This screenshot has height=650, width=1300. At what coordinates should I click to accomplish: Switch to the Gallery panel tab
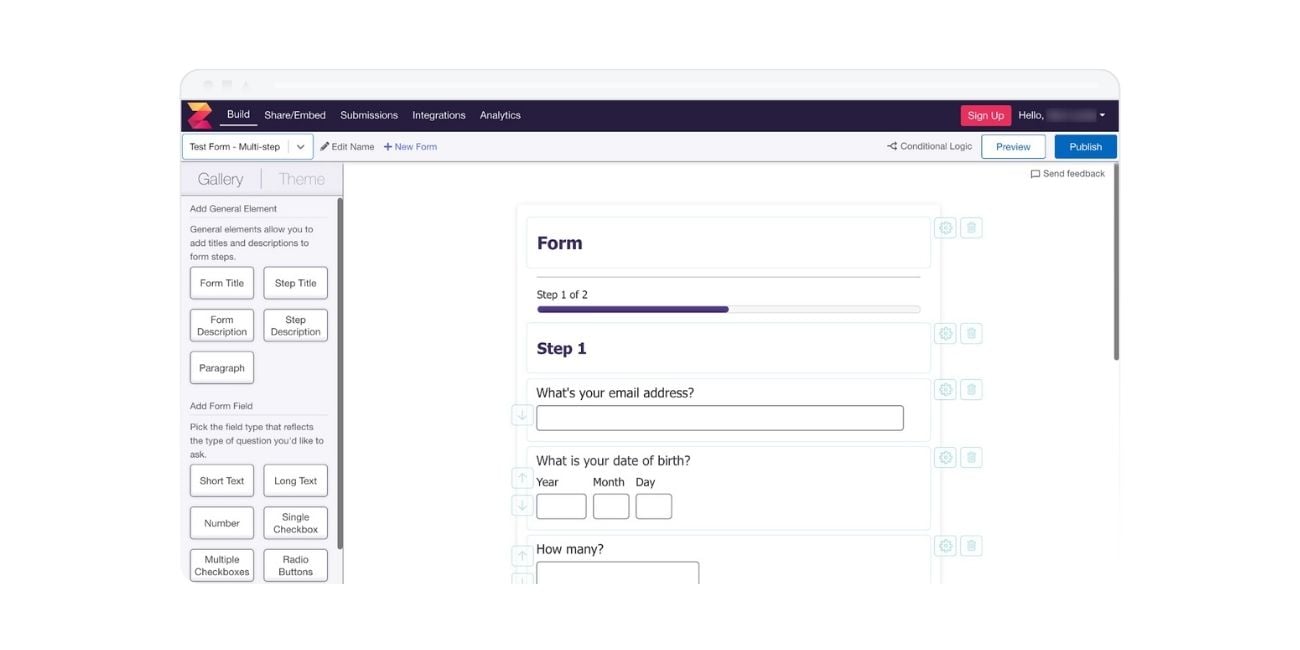coord(220,179)
